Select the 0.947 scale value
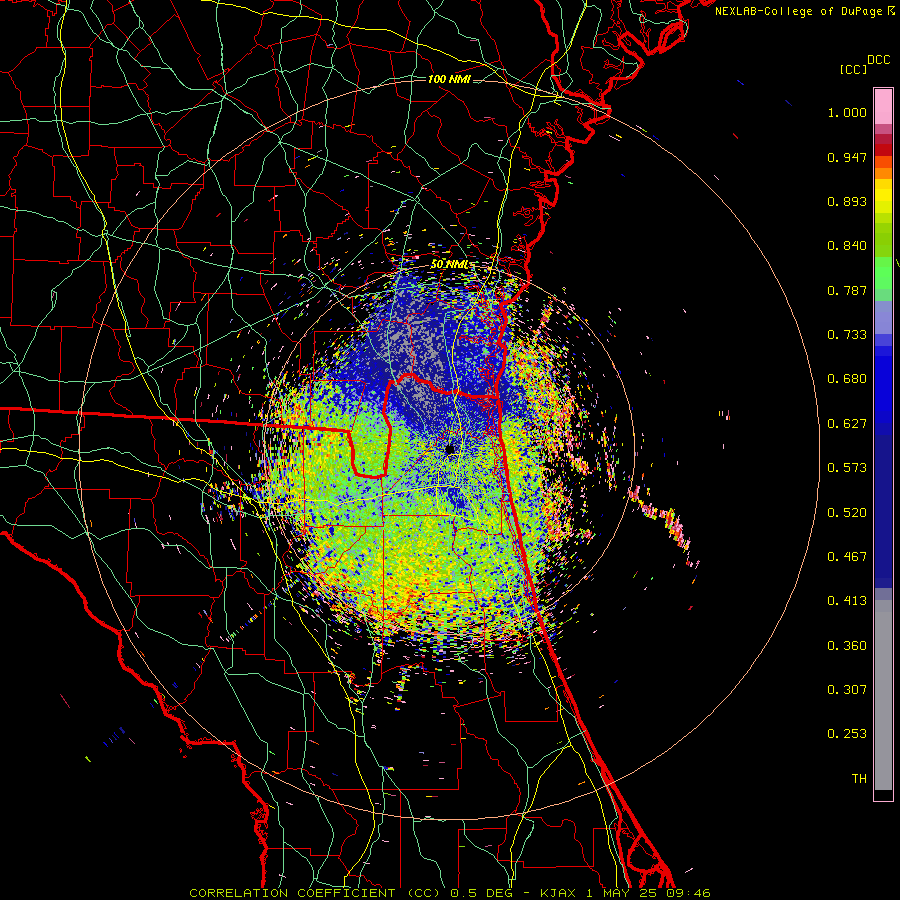The image size is (900, 900). pyautogui.click(x=847, y=157)
